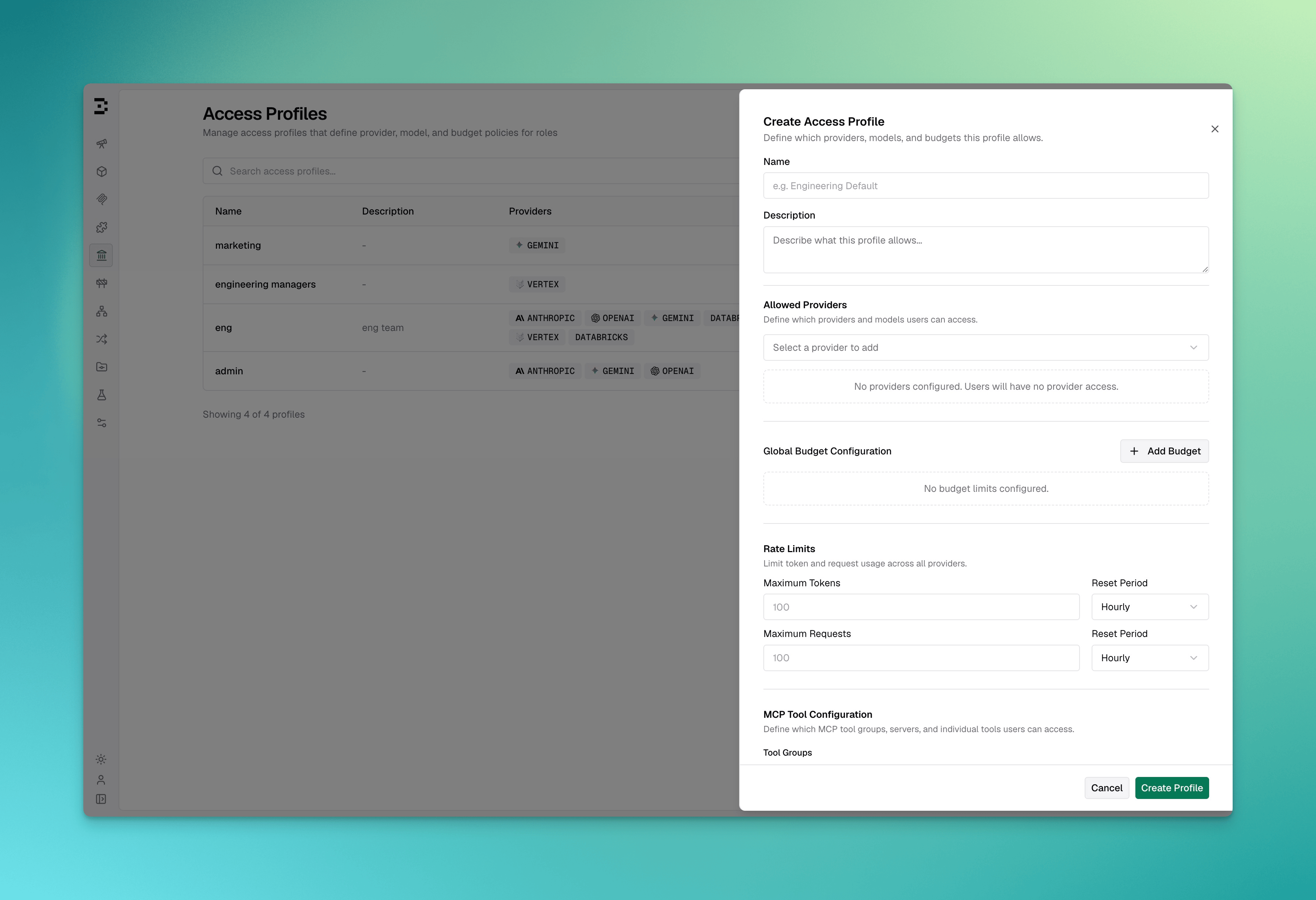This screenshot has height=900, width=1316.
Task: Click the plus icon on Add Budget
Action: tap(1134, 451)
